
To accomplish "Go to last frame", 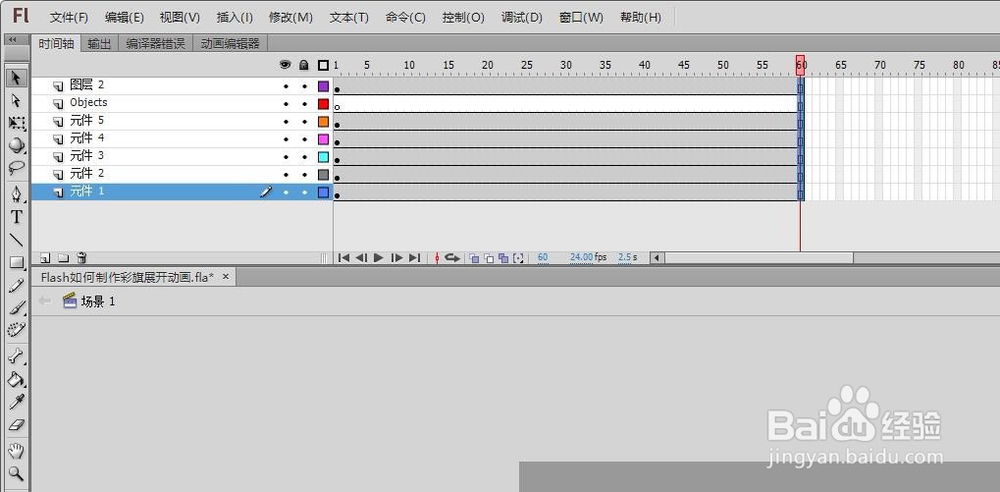I will pos(415,258).
